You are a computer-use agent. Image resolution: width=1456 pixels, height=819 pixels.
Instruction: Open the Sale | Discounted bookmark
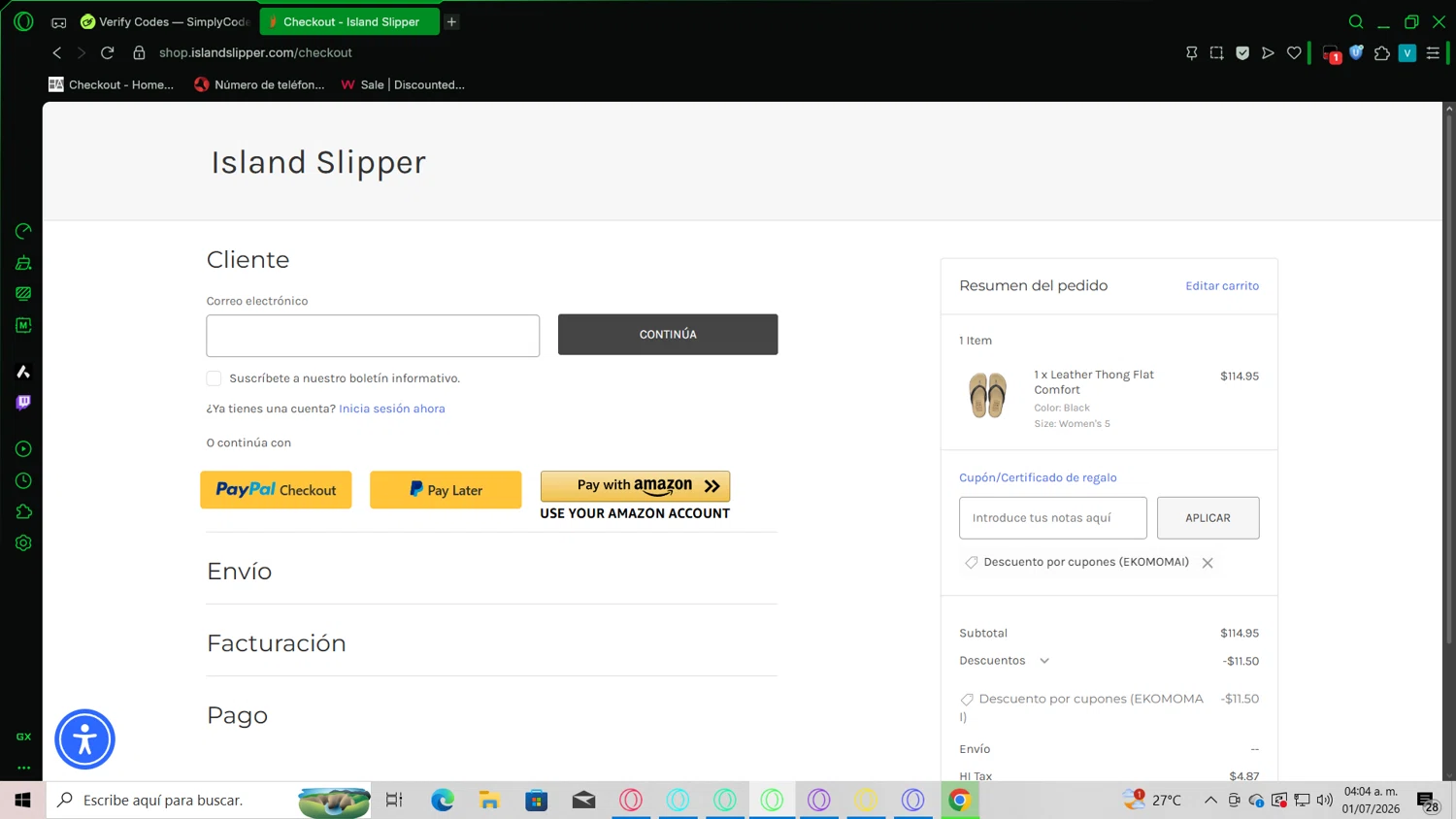click(x=403, y=84)
